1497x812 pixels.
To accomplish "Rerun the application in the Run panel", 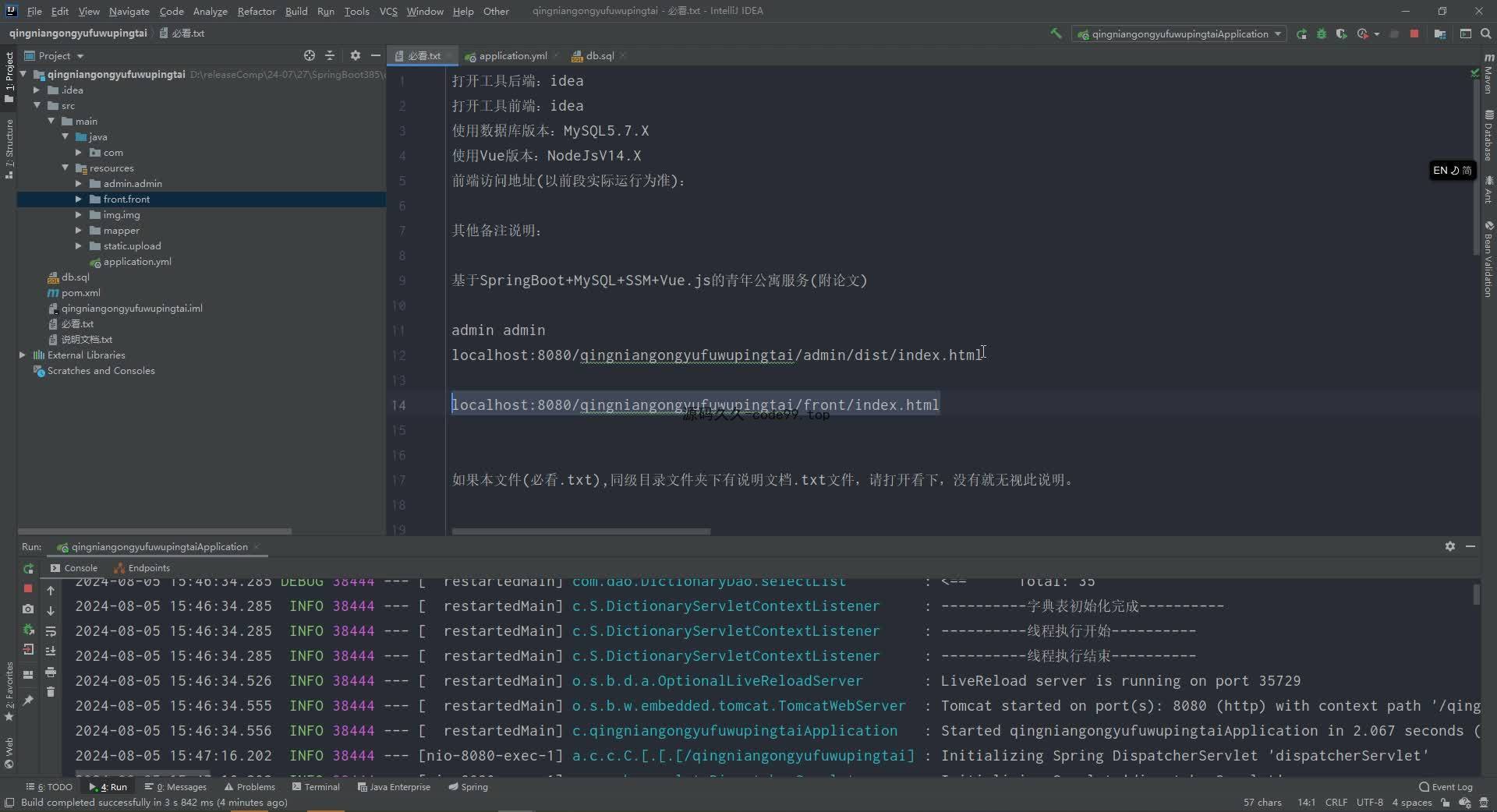I will click(x=28, y=569).
